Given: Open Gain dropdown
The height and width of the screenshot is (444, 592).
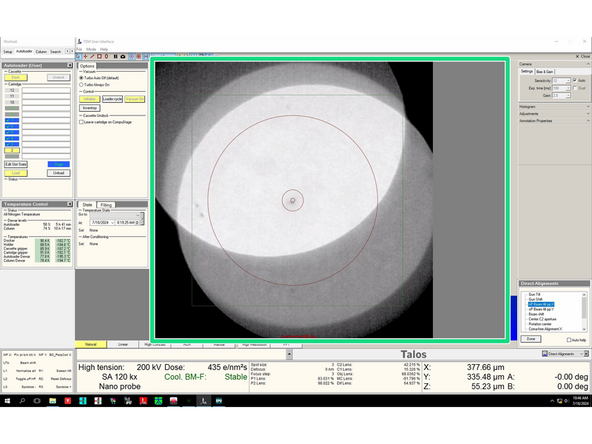Looking at the screenshot, I should 568,96.
